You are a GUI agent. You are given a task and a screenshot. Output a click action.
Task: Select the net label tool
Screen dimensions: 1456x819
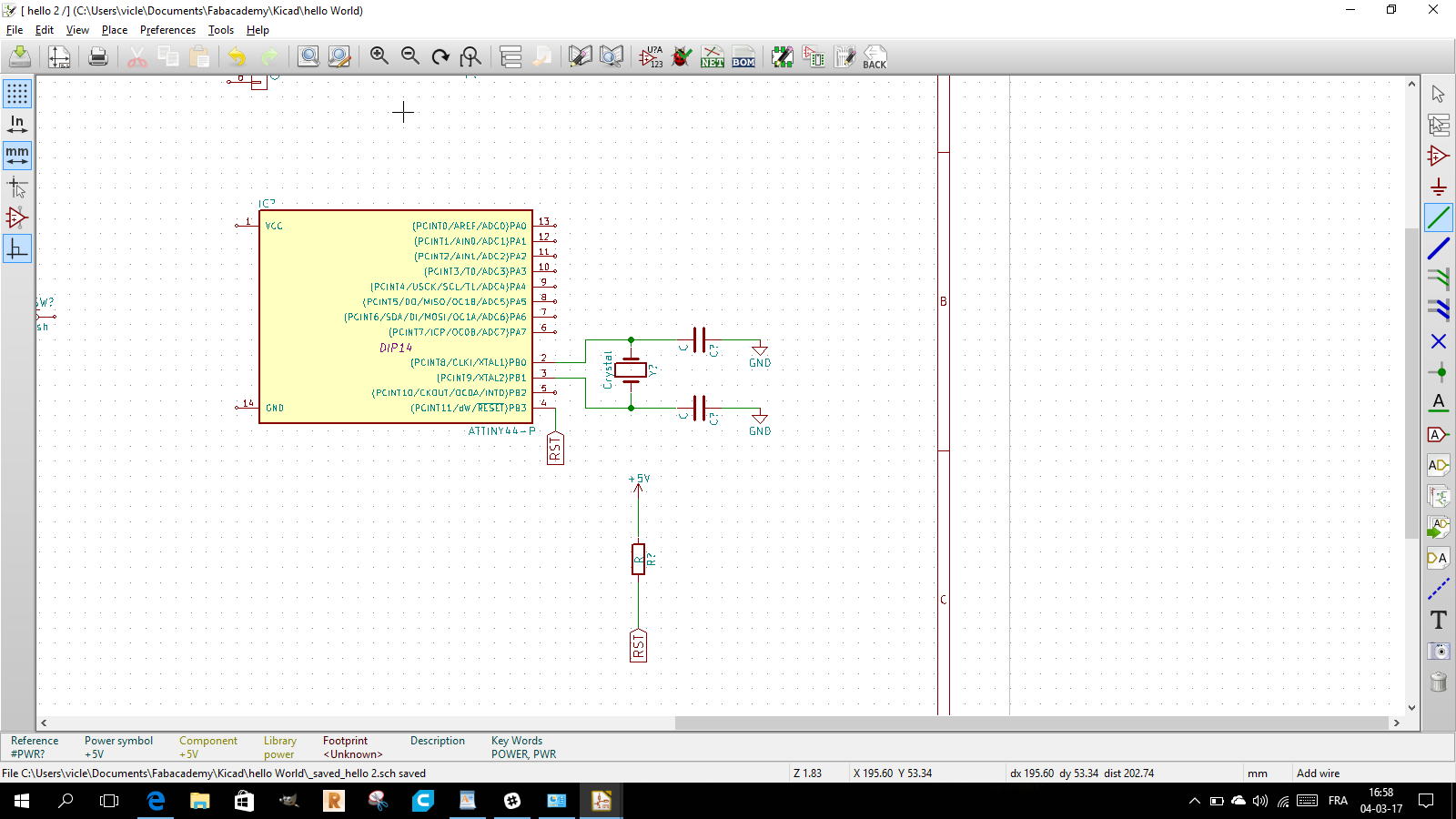pyautogui.click(x=1439, y=403)
